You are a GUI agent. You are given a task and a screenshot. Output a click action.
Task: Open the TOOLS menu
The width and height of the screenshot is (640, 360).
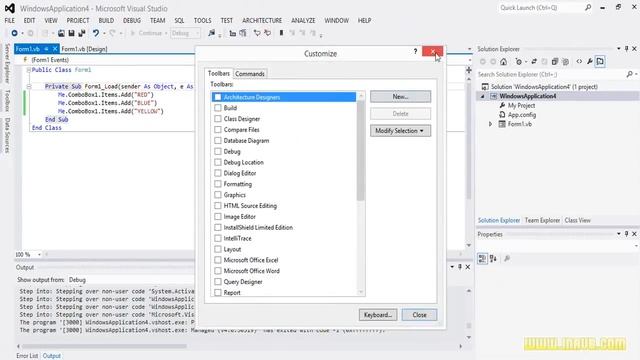[202, 20]
